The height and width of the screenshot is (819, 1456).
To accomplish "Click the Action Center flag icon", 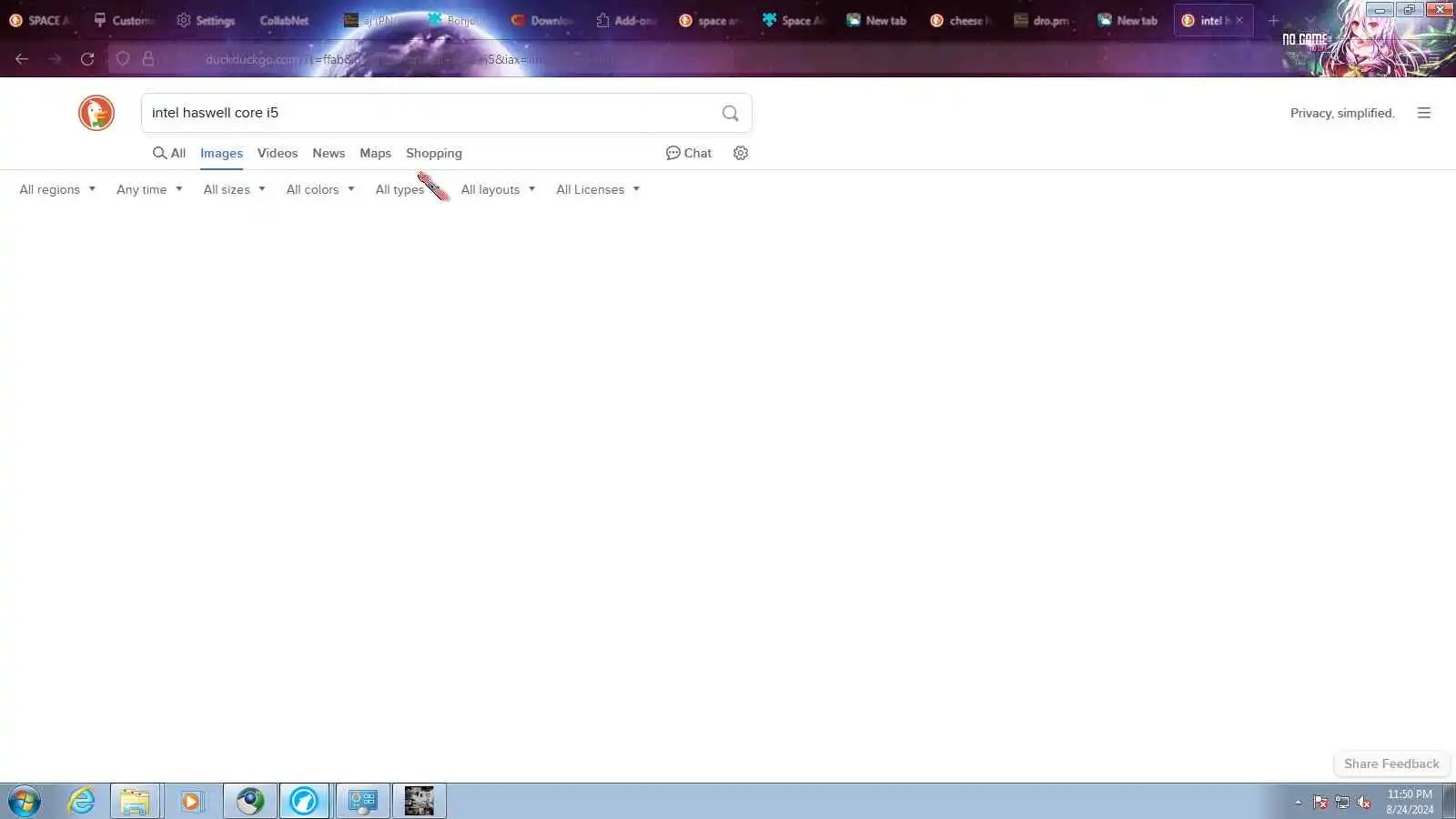I will (x=1320, y=802).
